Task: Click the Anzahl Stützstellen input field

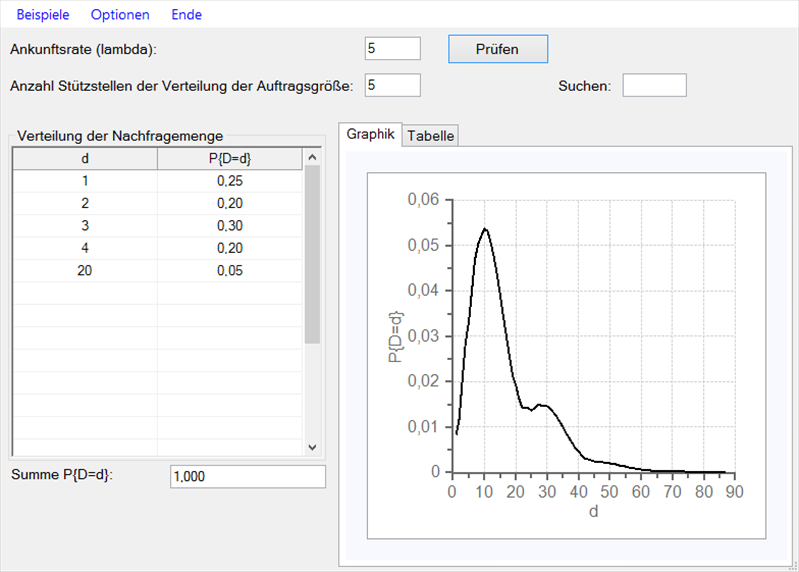Action: pos(393,85)
